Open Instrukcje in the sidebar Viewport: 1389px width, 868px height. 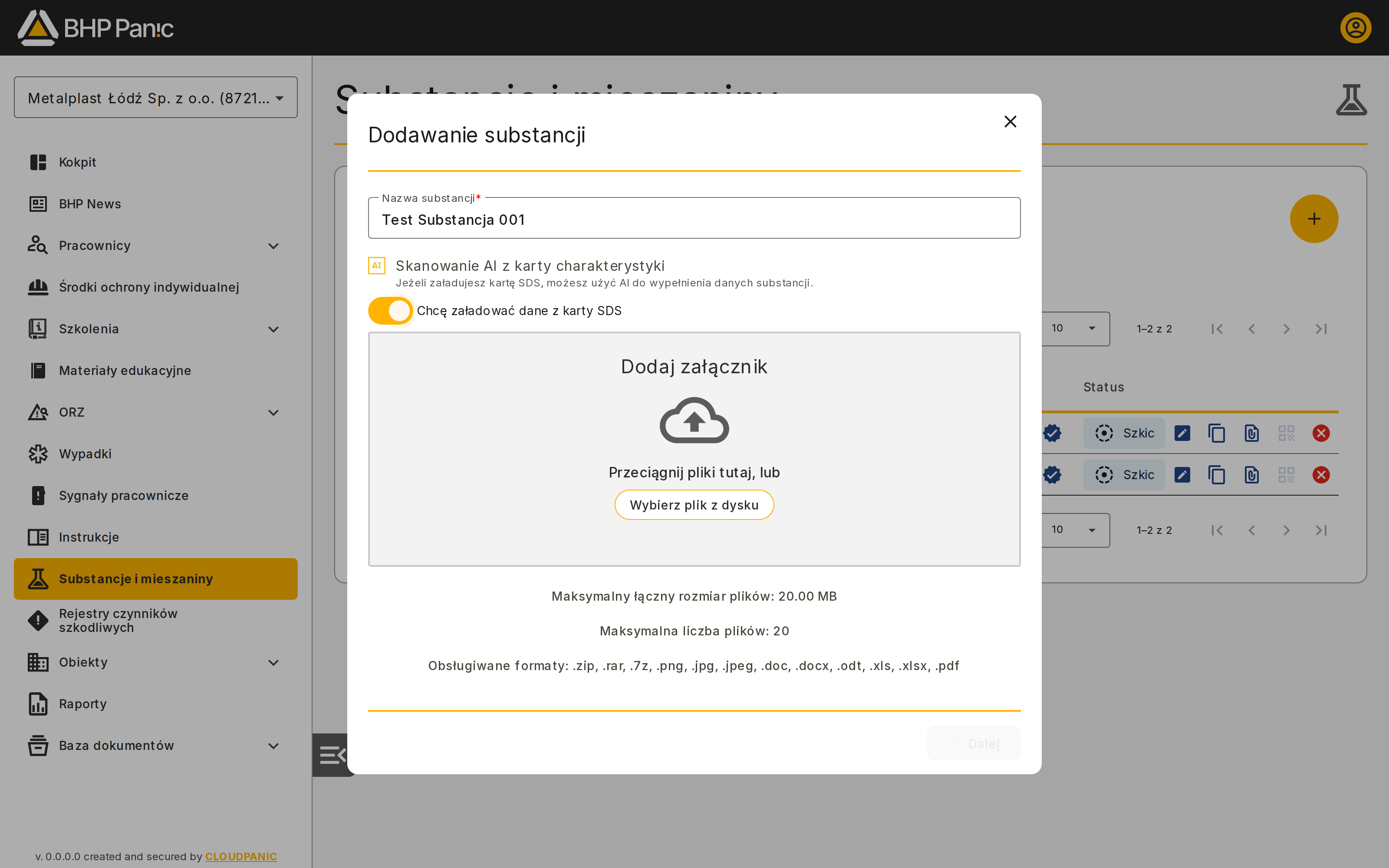point(155,537)
